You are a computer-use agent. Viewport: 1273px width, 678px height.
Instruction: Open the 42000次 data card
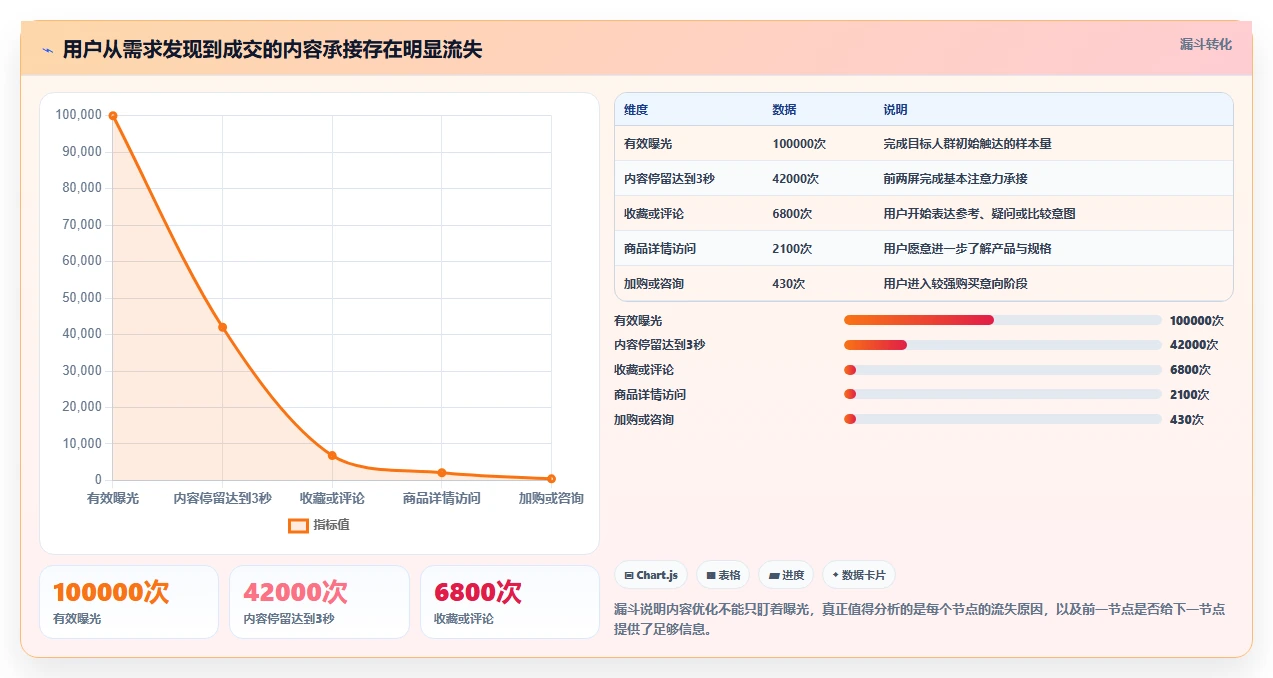(x=319, y=602)
